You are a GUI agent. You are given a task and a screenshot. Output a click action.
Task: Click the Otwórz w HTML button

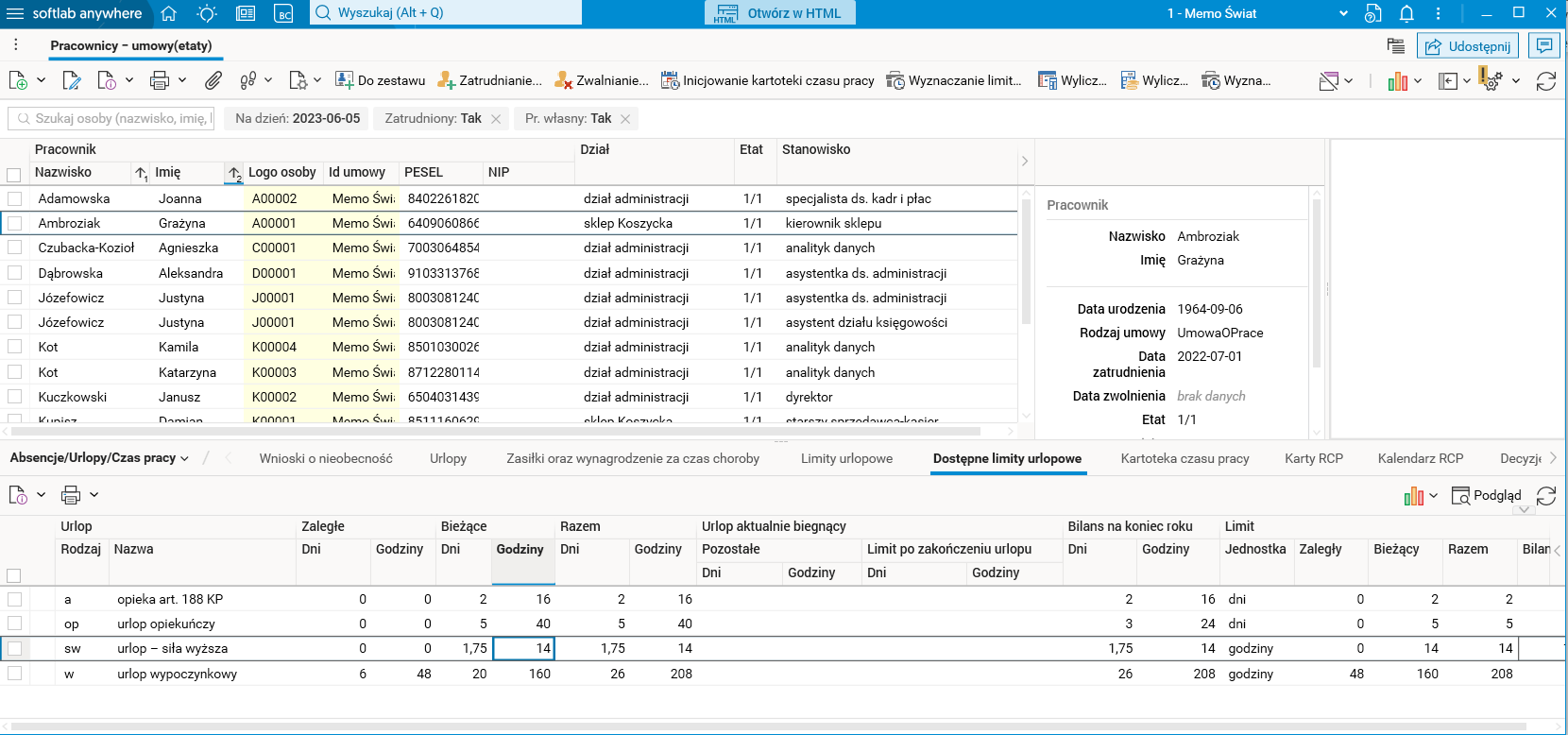point(780,13)
